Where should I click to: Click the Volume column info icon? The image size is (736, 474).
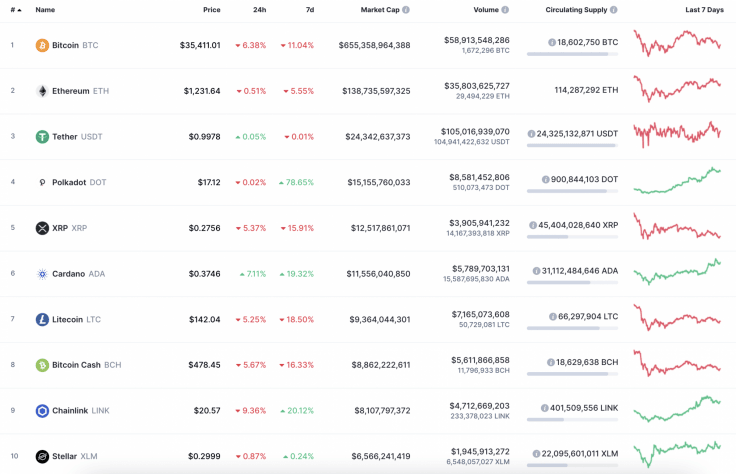click(x=505, y=10)
